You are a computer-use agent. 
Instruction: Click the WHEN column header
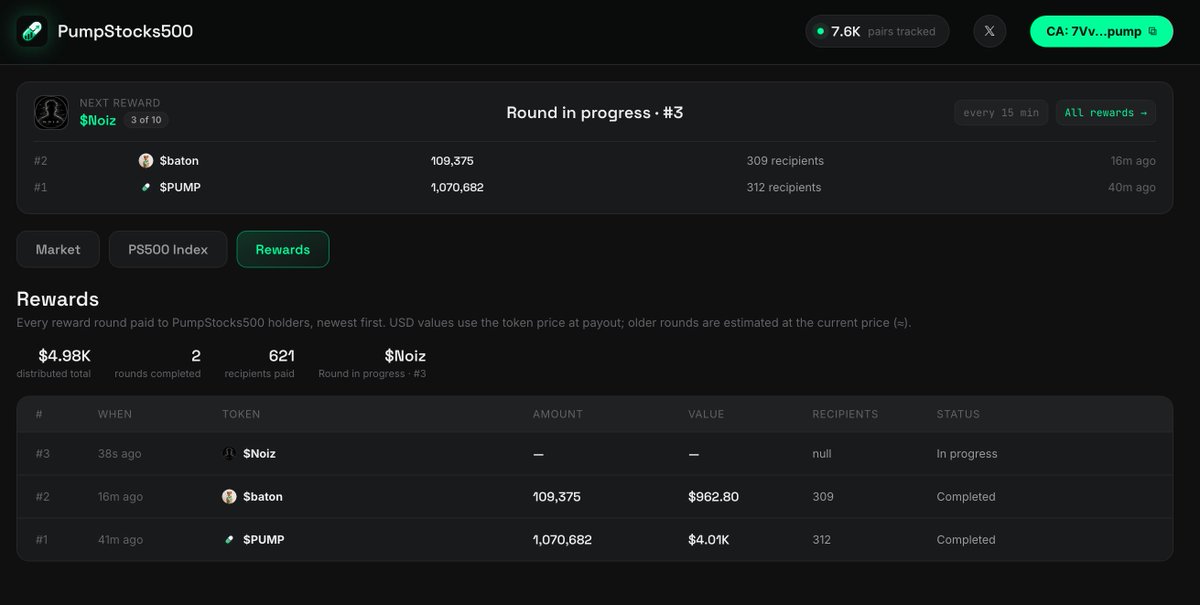pyautogui.click(x=115, y=414)
